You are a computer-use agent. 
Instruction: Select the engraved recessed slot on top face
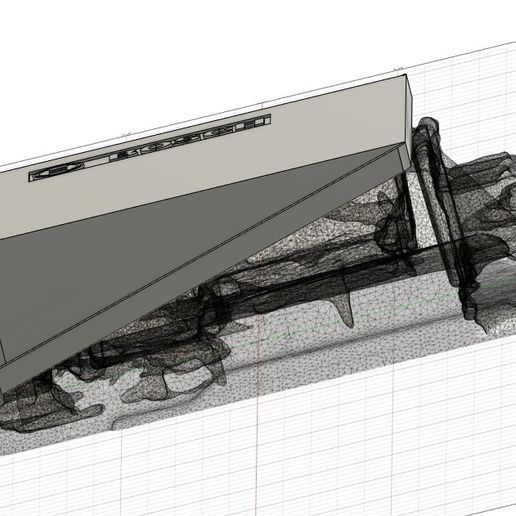tap(150, 148)
